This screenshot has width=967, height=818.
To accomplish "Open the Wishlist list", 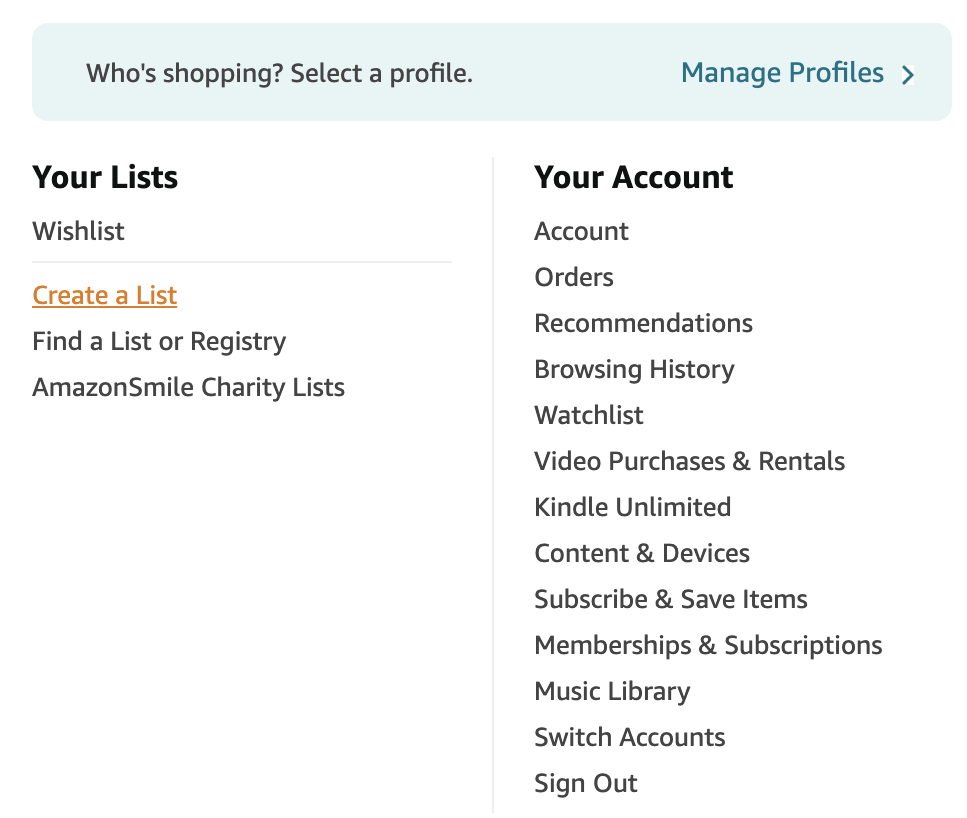I will [78, 231].
